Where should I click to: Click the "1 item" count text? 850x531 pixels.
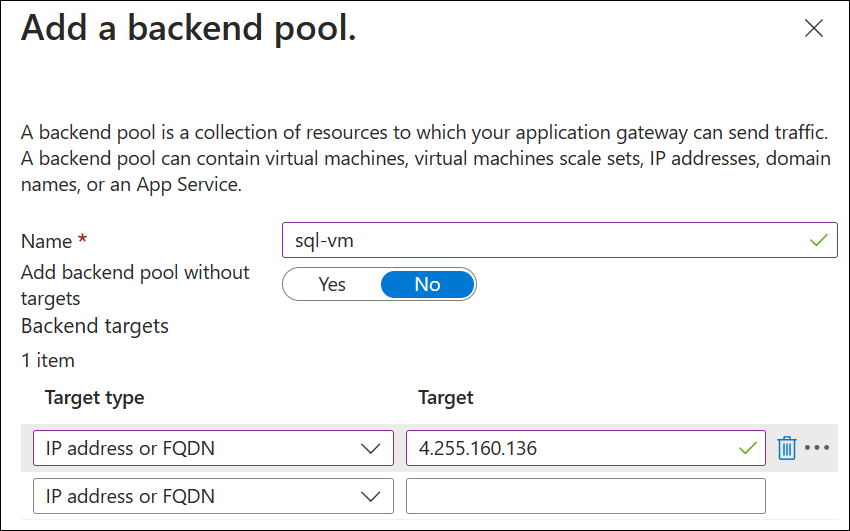pyautogui.click(x=48, y=360)
